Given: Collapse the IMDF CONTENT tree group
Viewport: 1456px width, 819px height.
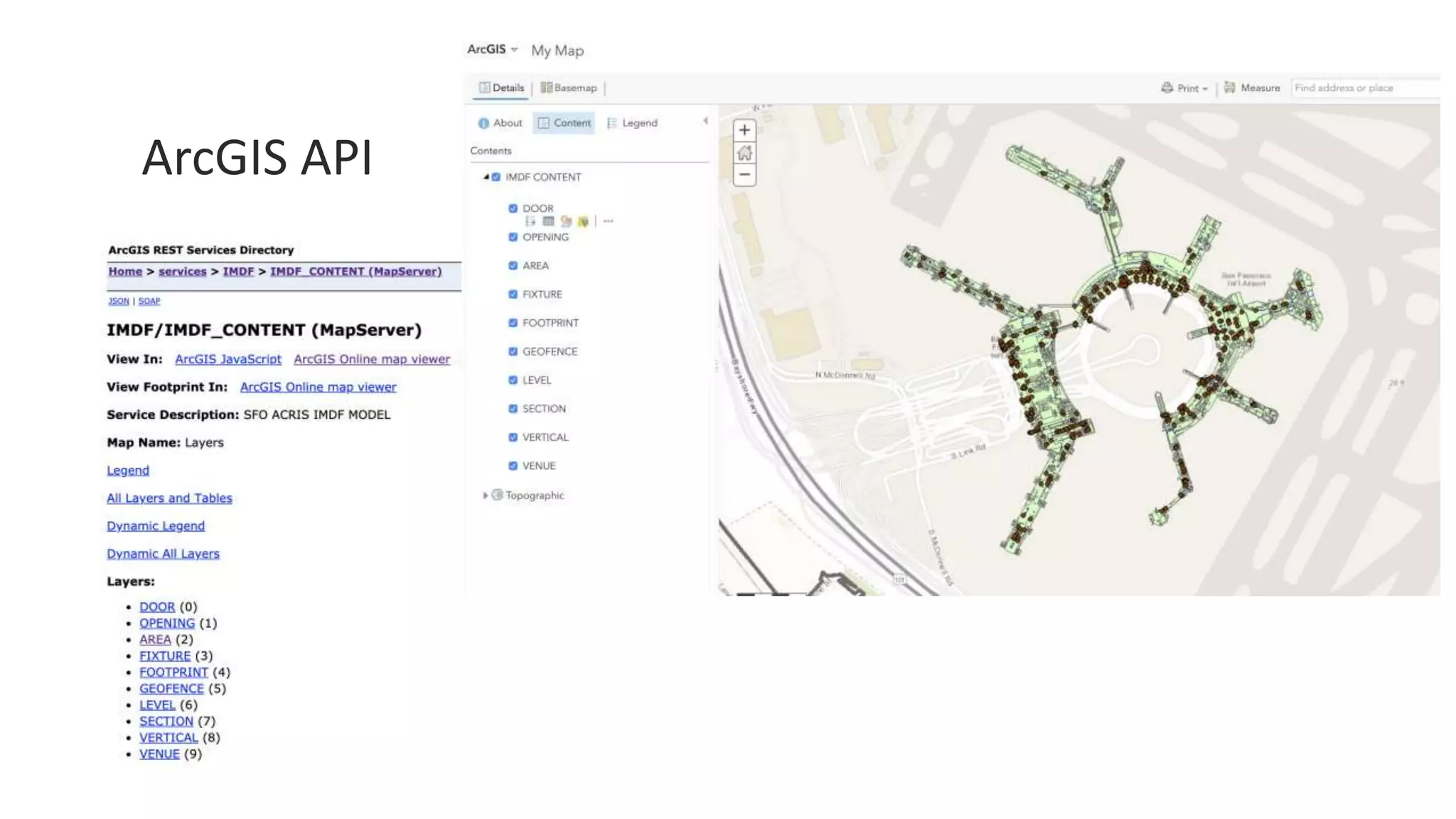Looking at the screenshot, I should pos(486,177).
